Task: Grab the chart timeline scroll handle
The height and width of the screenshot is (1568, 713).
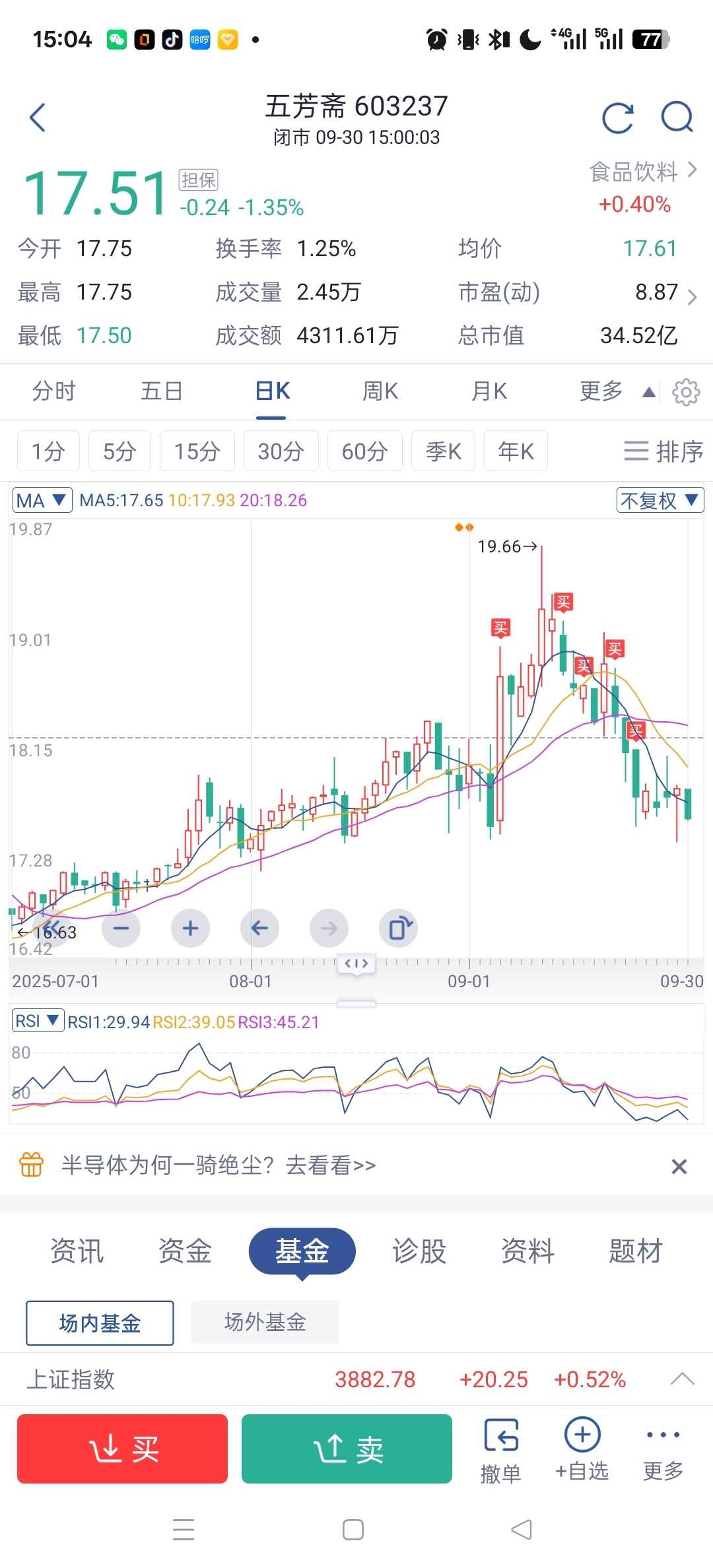Action: (x=356, y=964)
